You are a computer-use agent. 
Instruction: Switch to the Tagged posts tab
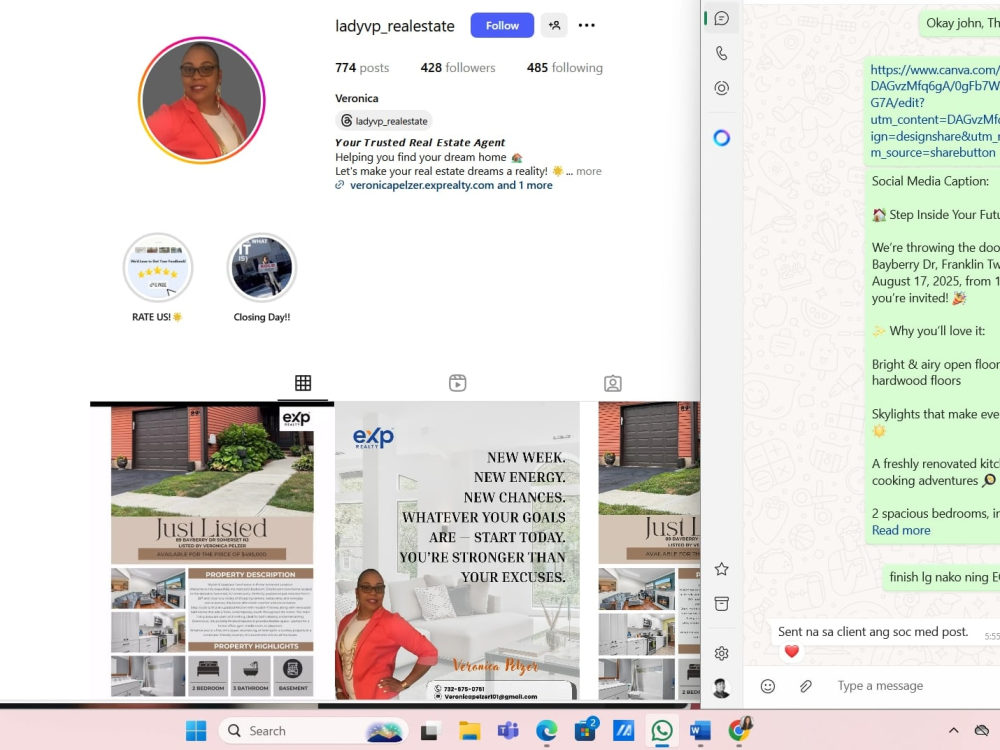[x=612, y=383]
